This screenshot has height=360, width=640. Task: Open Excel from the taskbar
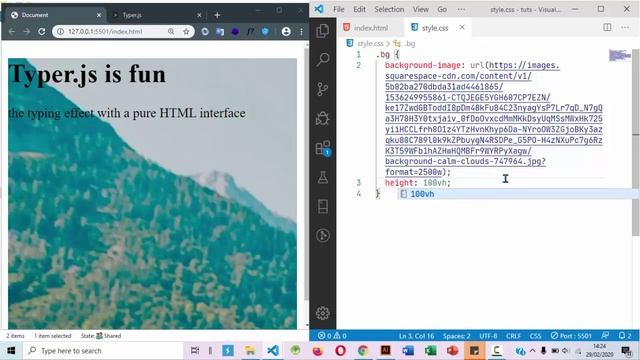[430, 351]
